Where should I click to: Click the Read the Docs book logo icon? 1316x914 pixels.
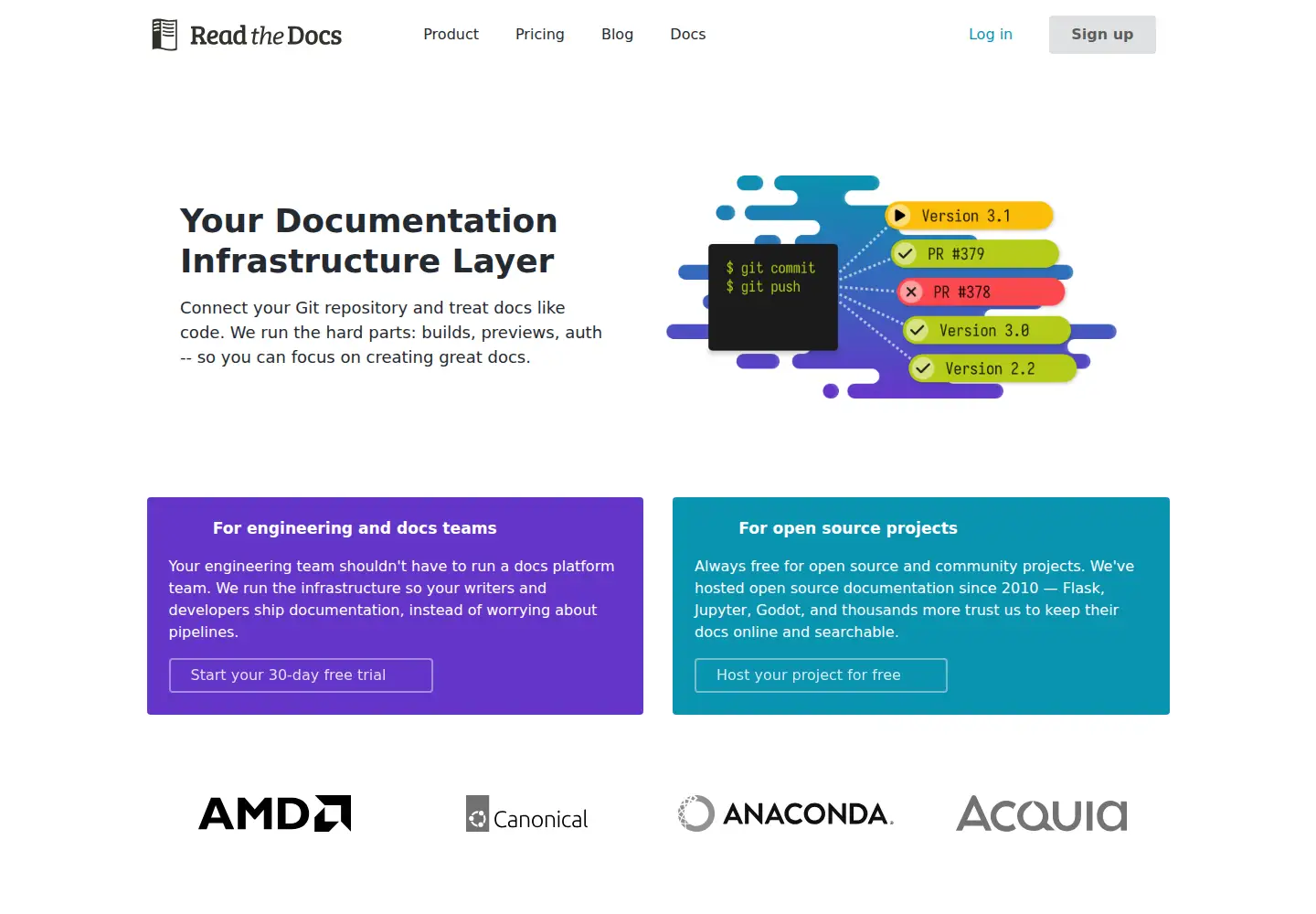[x=164, y=35]
